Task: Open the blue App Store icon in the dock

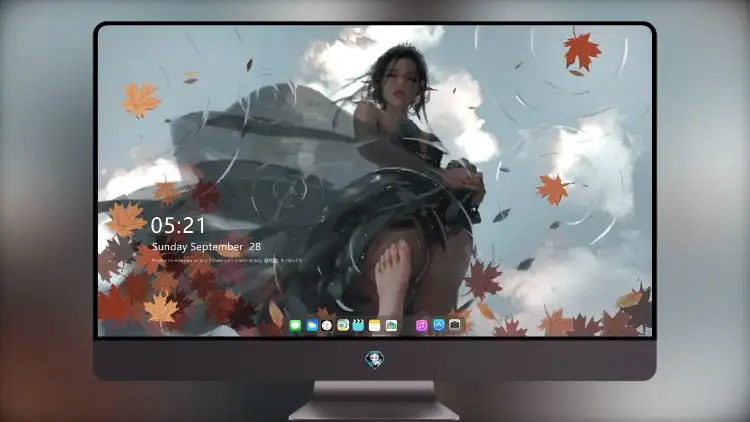Action: [439, 325]
